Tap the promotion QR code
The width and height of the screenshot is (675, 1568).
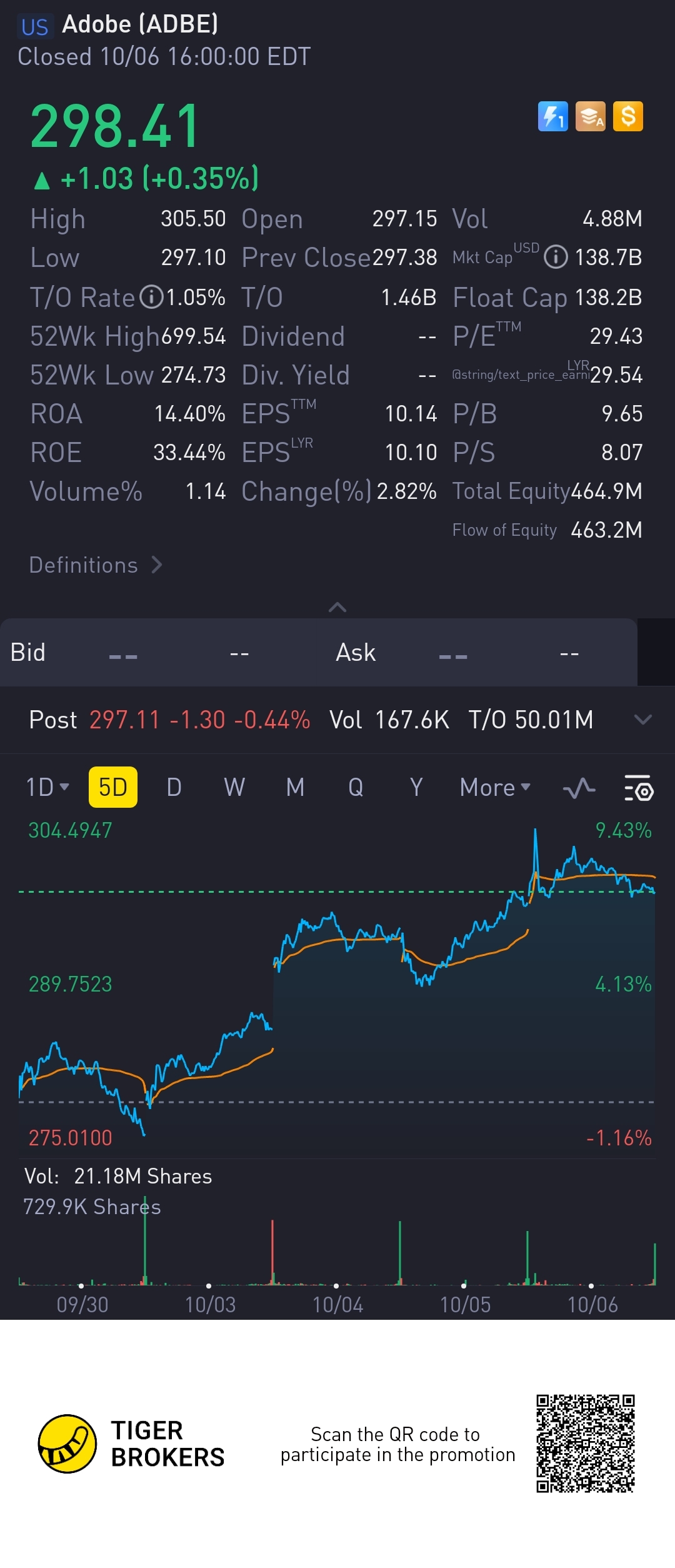pyautogui.click(x=586, y=1444)
